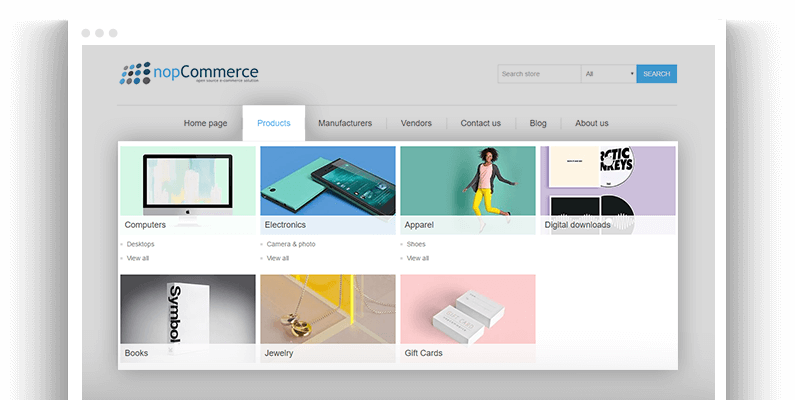
Task: Open the Manufacturers menu item
Action: coord(345,123)
